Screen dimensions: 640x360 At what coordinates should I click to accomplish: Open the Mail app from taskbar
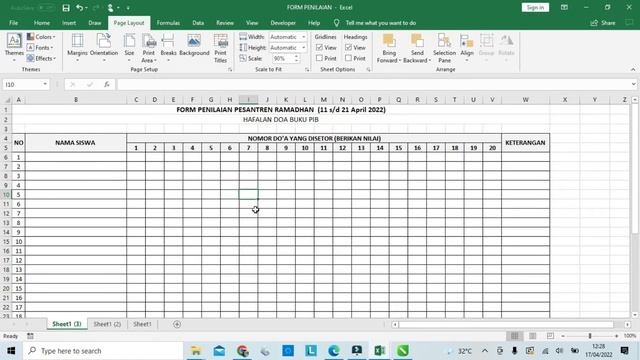[x=219, y=351]
